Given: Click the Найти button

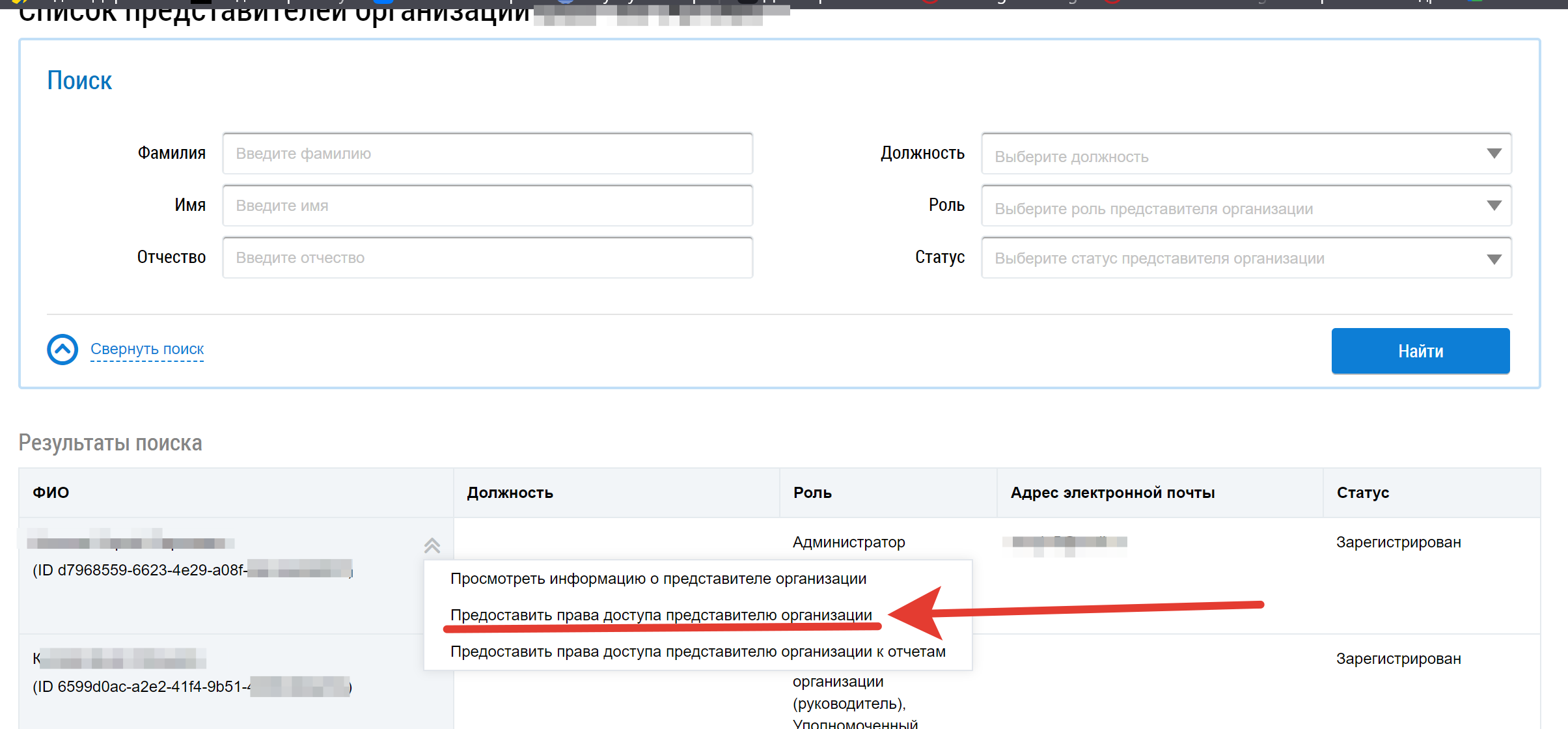Looking at the screenshot, I should [x=1420, y=351].
